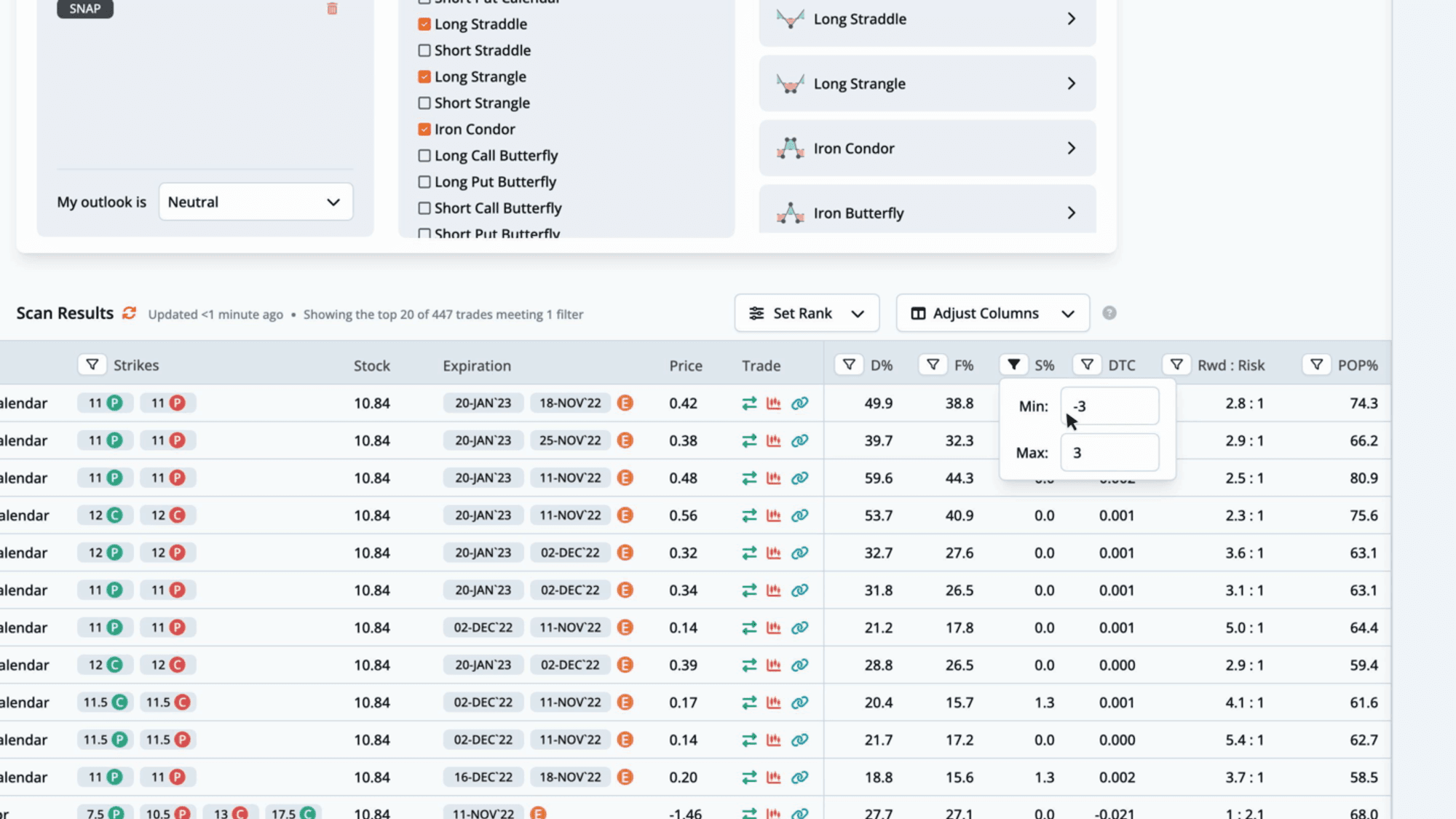Click the 16-DEC'22 expiration tag
The width and height of the screenshot is (1456, 819).
[x=483, y=778]
